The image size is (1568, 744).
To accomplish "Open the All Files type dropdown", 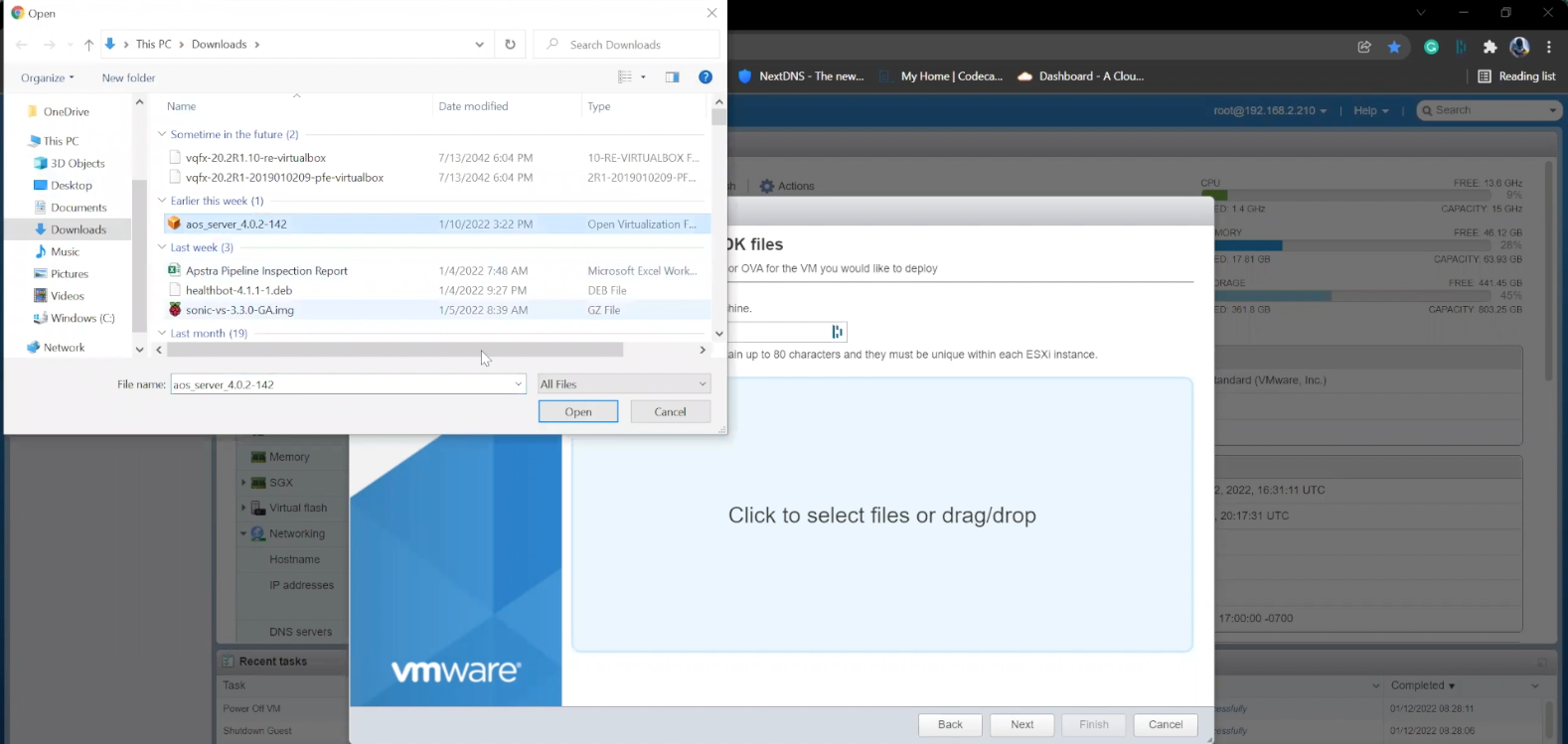I will coord(624,384).
